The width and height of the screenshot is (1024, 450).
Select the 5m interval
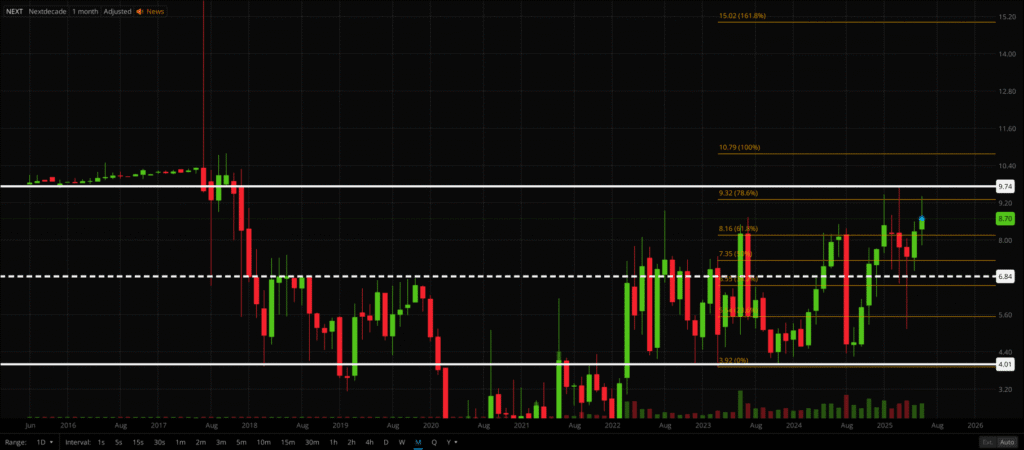click(x=243, y=441)
